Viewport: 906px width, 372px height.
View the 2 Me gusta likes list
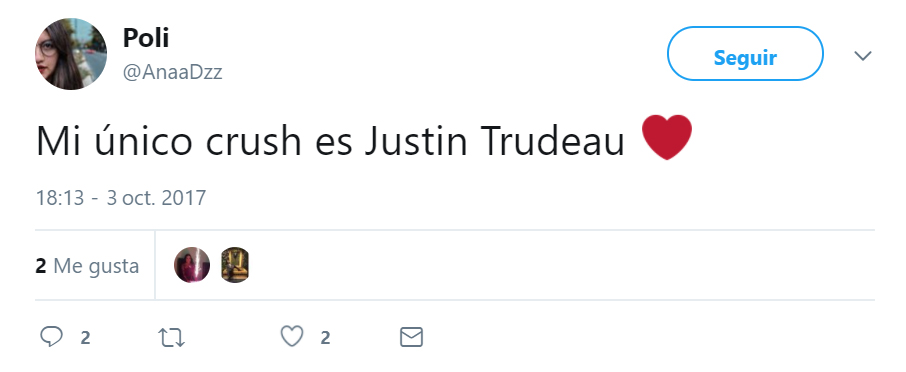[x=87, y=266]
